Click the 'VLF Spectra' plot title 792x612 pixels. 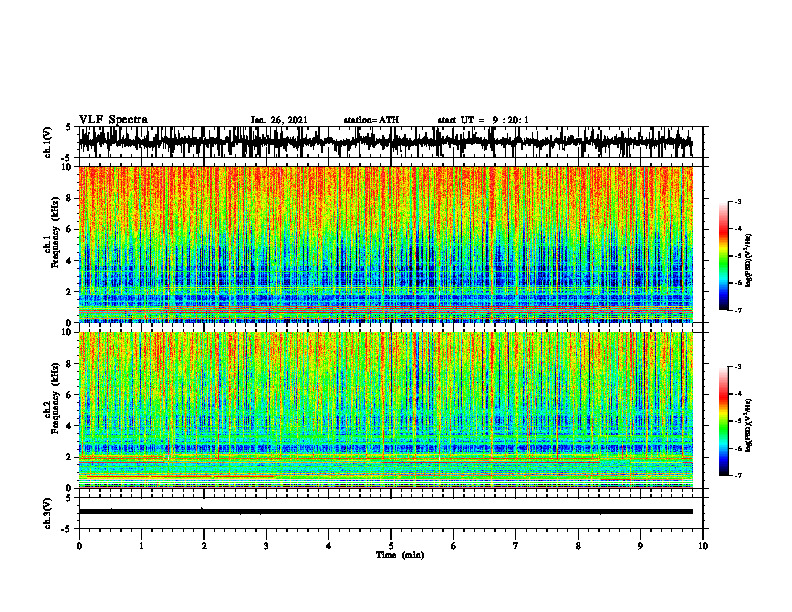[x=113, y=120]
